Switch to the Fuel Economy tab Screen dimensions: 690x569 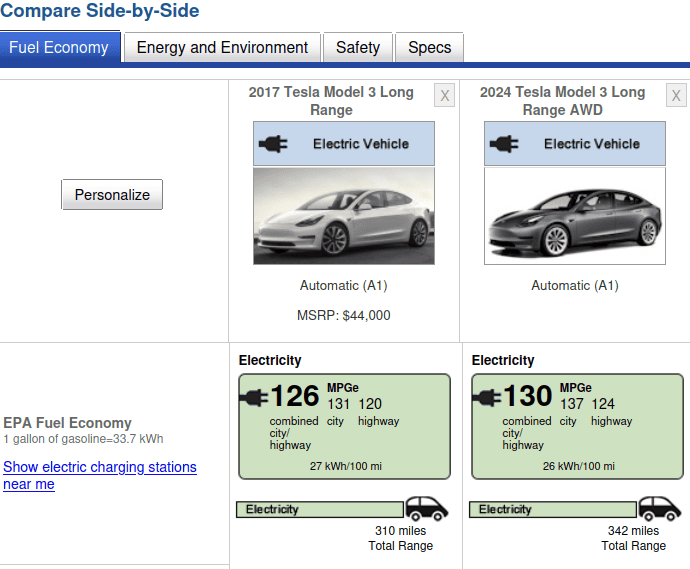[60, 47]
